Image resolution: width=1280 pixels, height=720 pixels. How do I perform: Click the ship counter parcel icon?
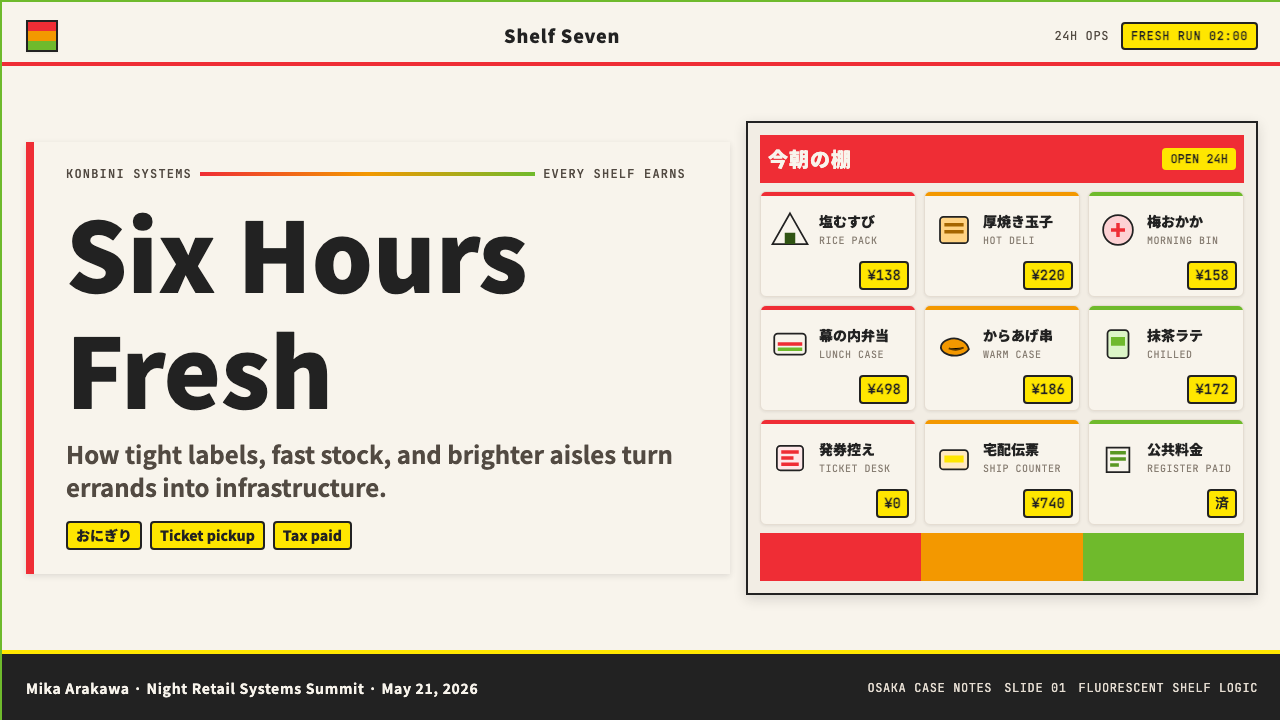954,459
